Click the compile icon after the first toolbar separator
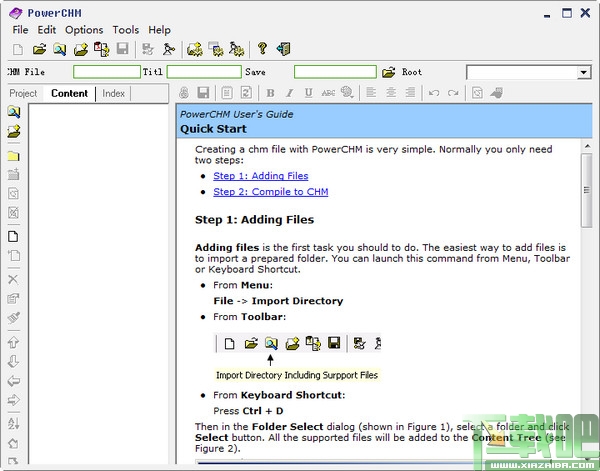Viewport: 600px width, 471px height. tap(148, 49)
